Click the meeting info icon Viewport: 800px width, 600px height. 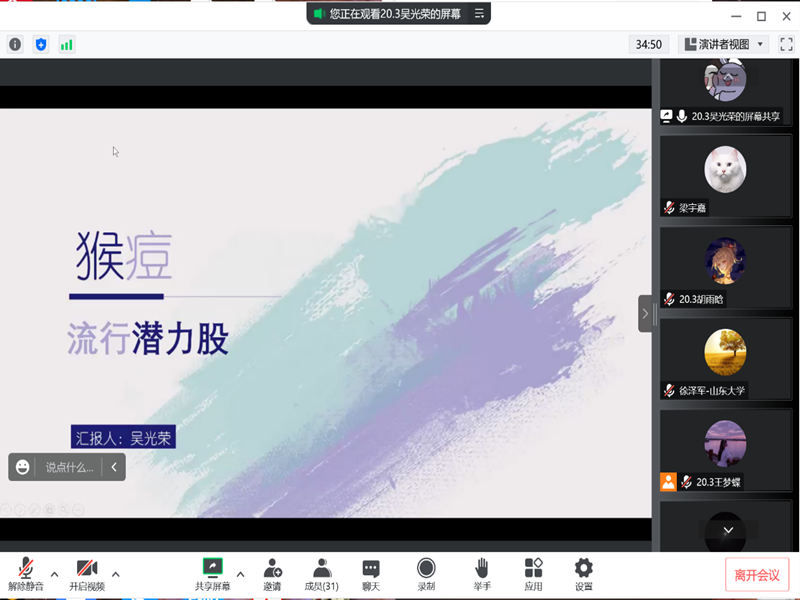click(15, 44)
